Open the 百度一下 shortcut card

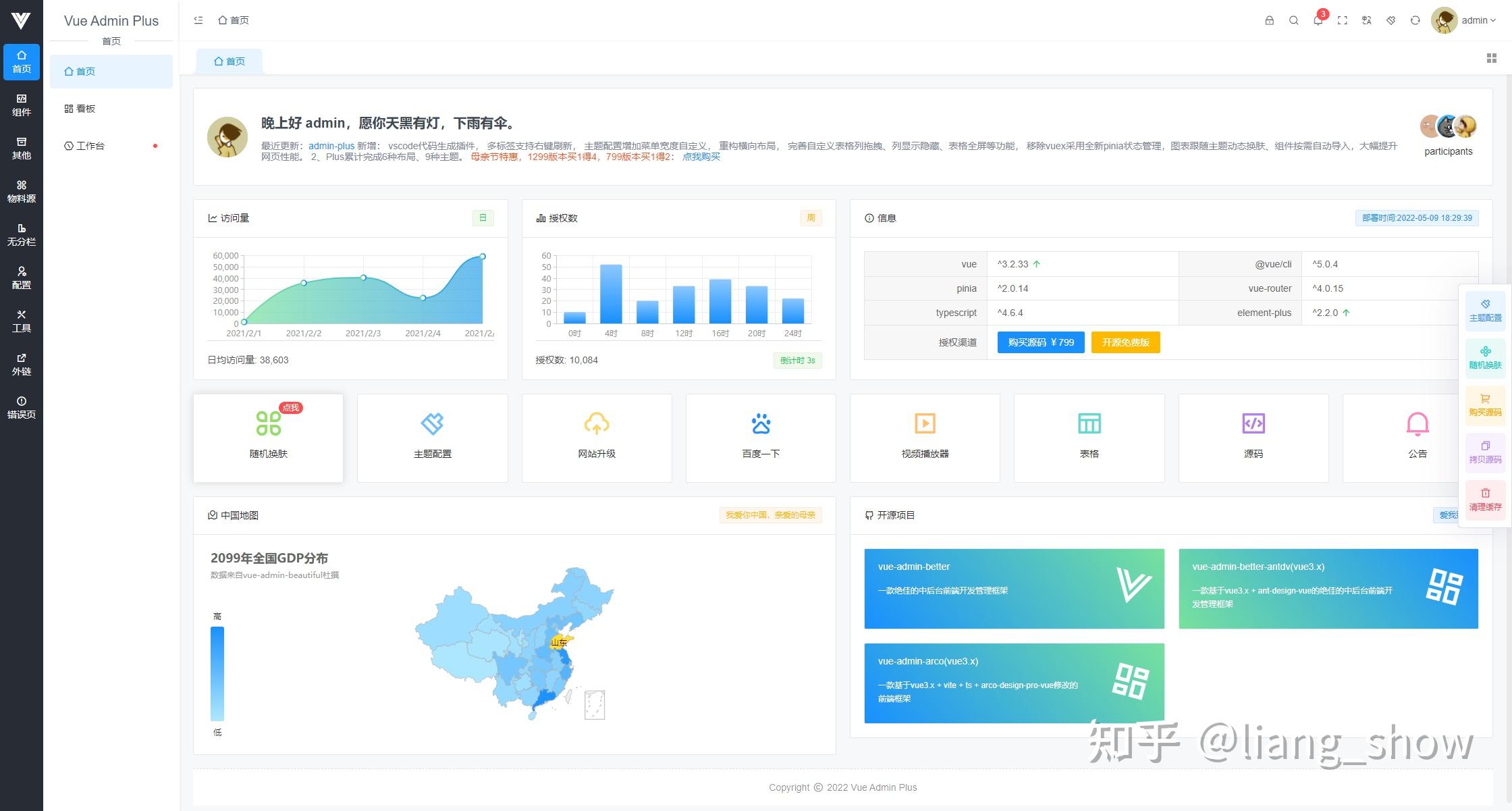pos(760,437)
